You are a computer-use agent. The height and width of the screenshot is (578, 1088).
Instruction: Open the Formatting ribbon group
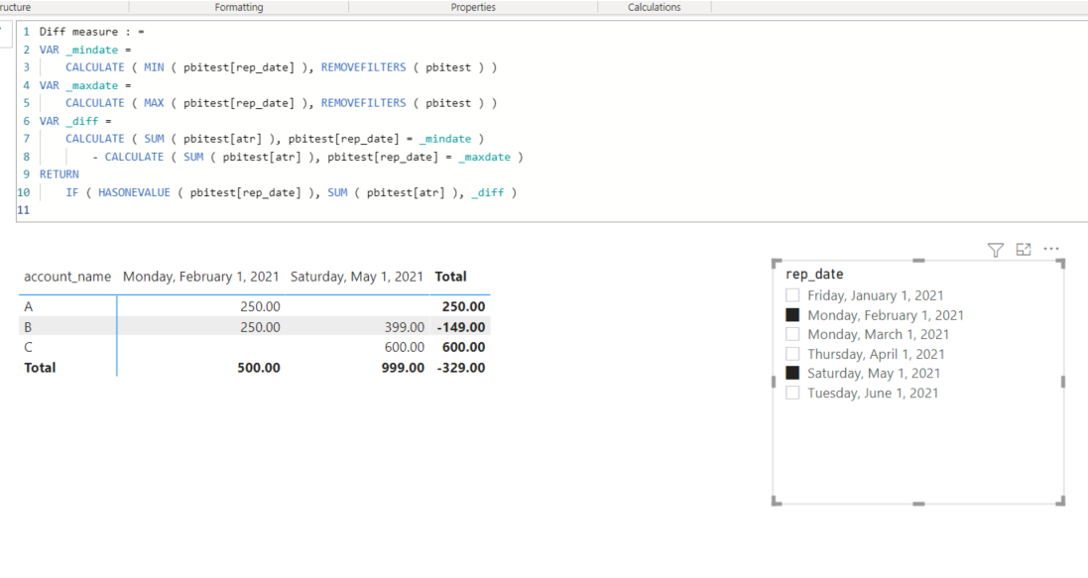pyautogui.click(x=239, y=7)
